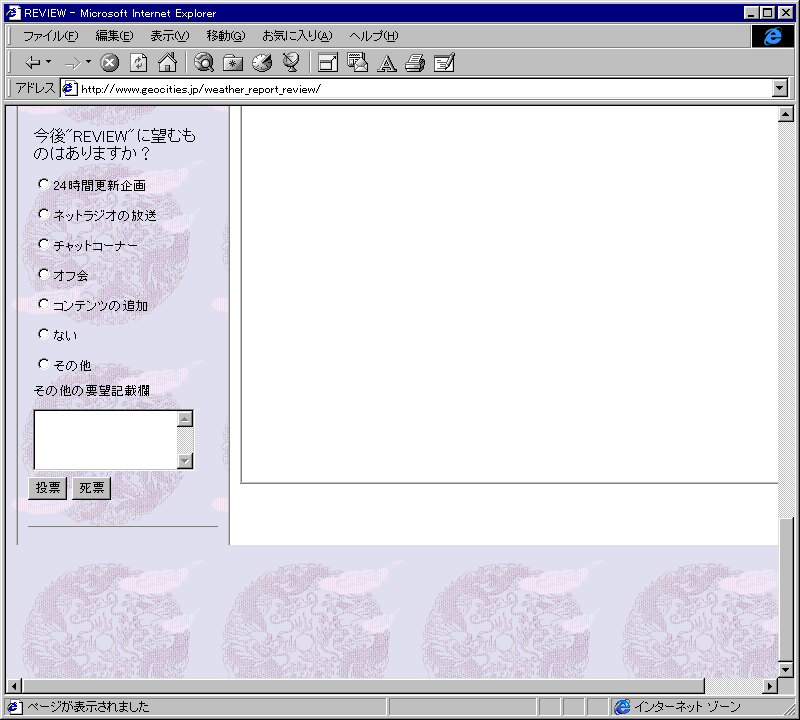Print the page with the printer icon
Image resolution: width=800 pixels, height=720 pixels.
(415, 63)
